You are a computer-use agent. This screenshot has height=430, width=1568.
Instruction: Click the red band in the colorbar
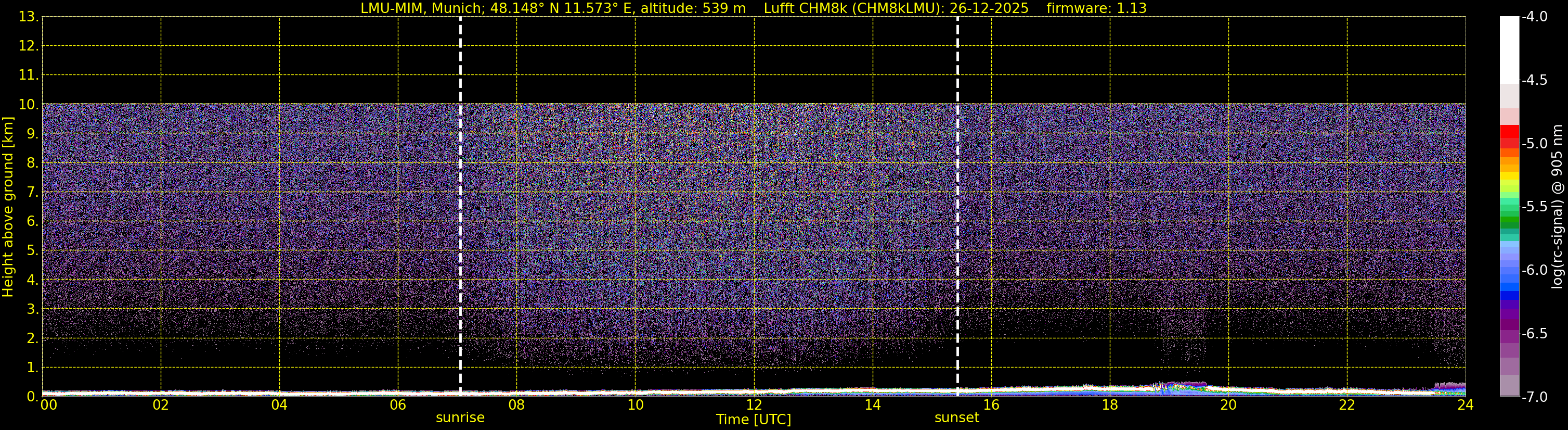1510,132
